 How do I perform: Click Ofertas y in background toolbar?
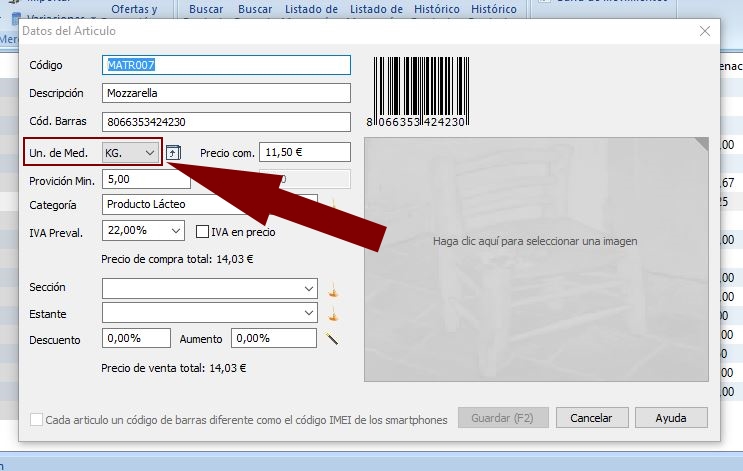click(134, 9)
